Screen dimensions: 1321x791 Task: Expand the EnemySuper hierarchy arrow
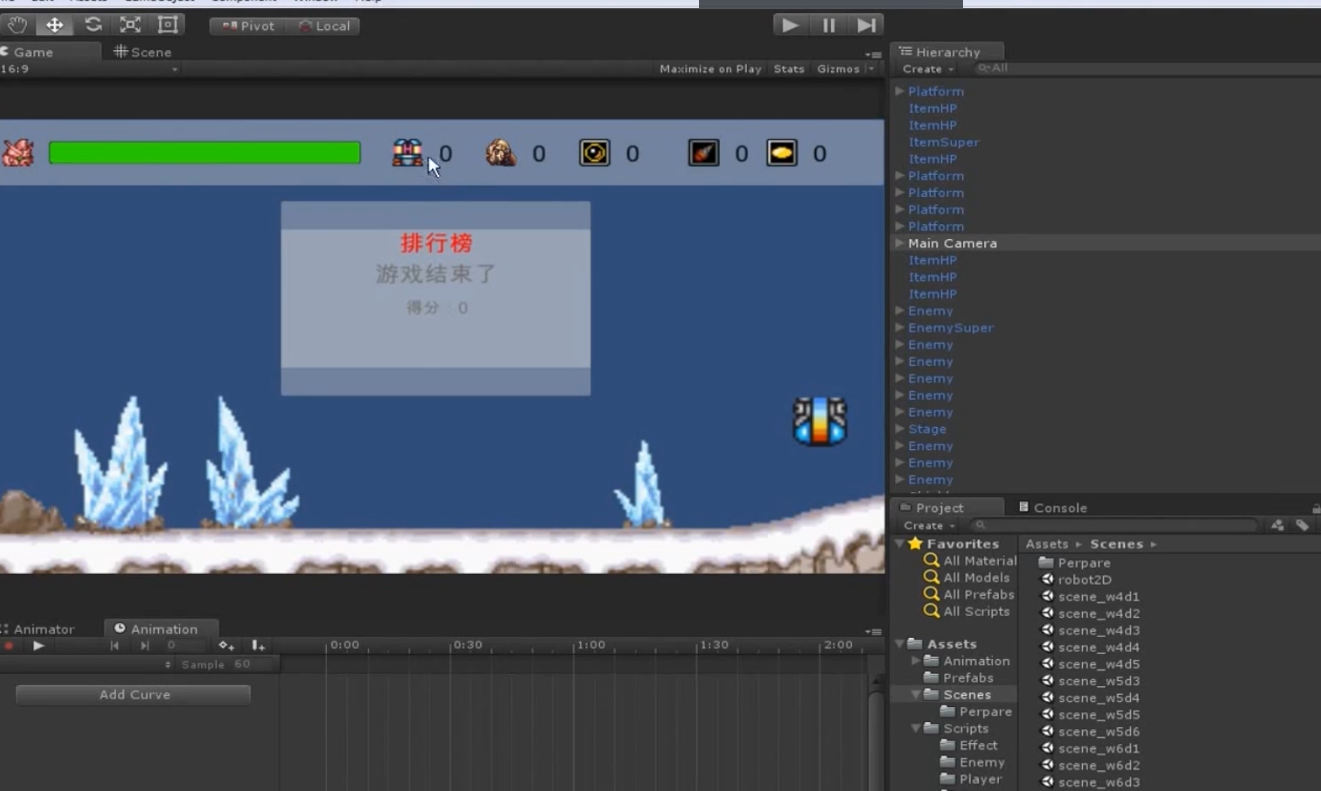[900, 327]
